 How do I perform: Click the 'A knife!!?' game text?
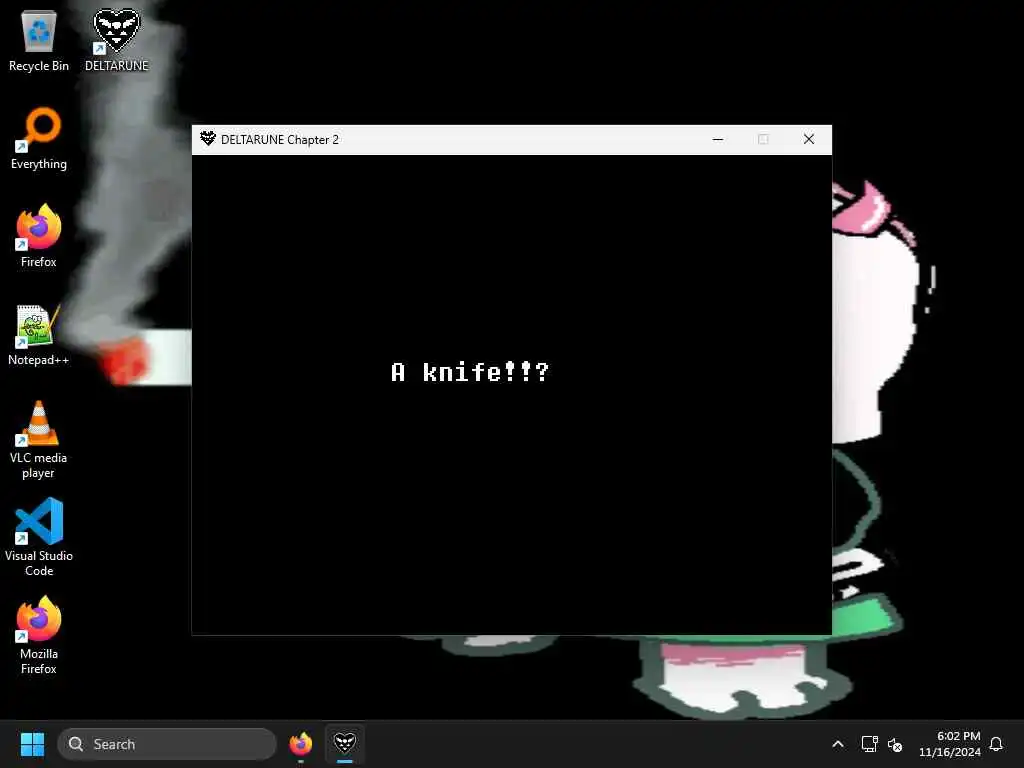(x=470, y=372)
